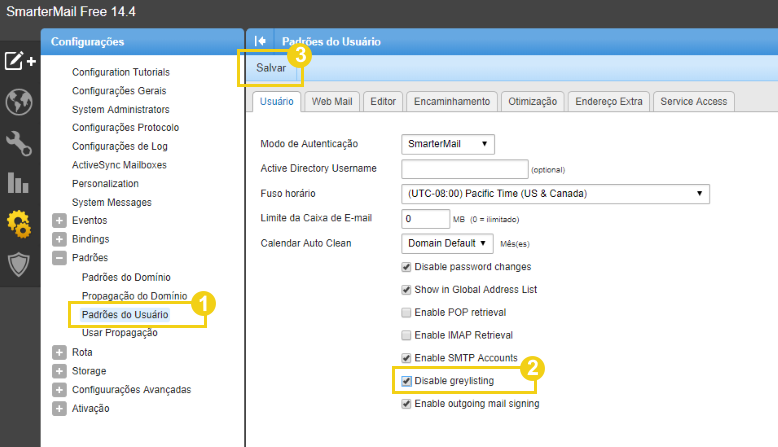
Task: Expand the Eventos tree node
Action: click(x=59, y=220)
